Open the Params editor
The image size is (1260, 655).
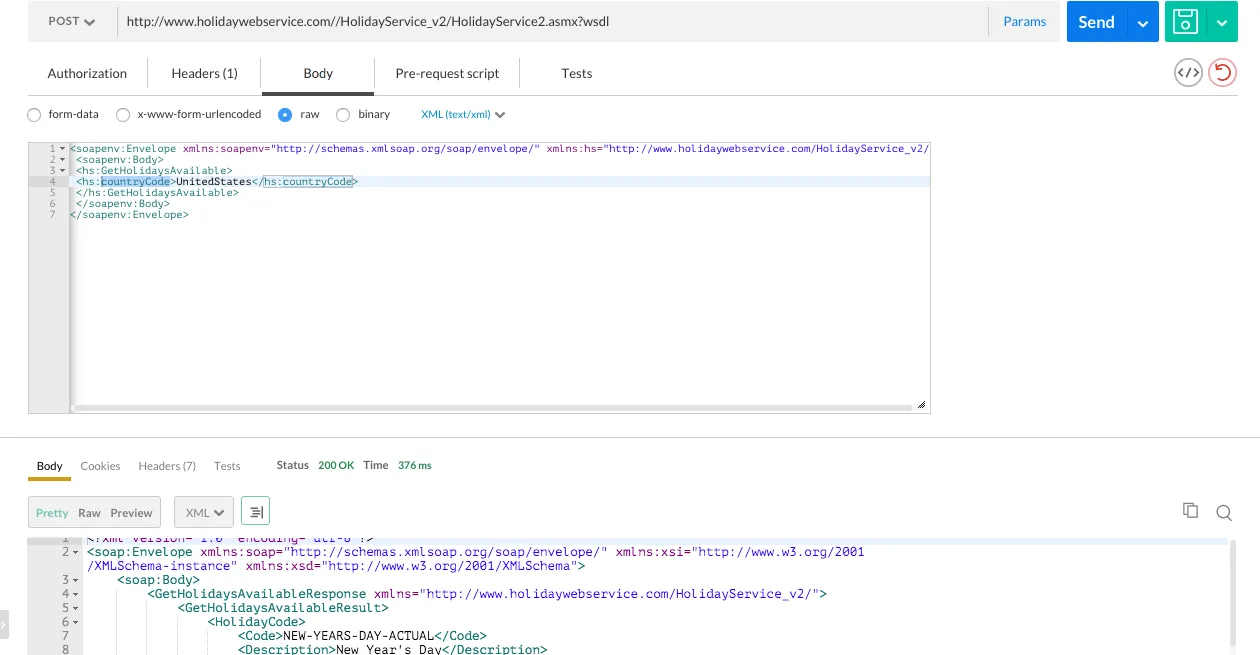pyautogui.click(x=1024, y=22)
